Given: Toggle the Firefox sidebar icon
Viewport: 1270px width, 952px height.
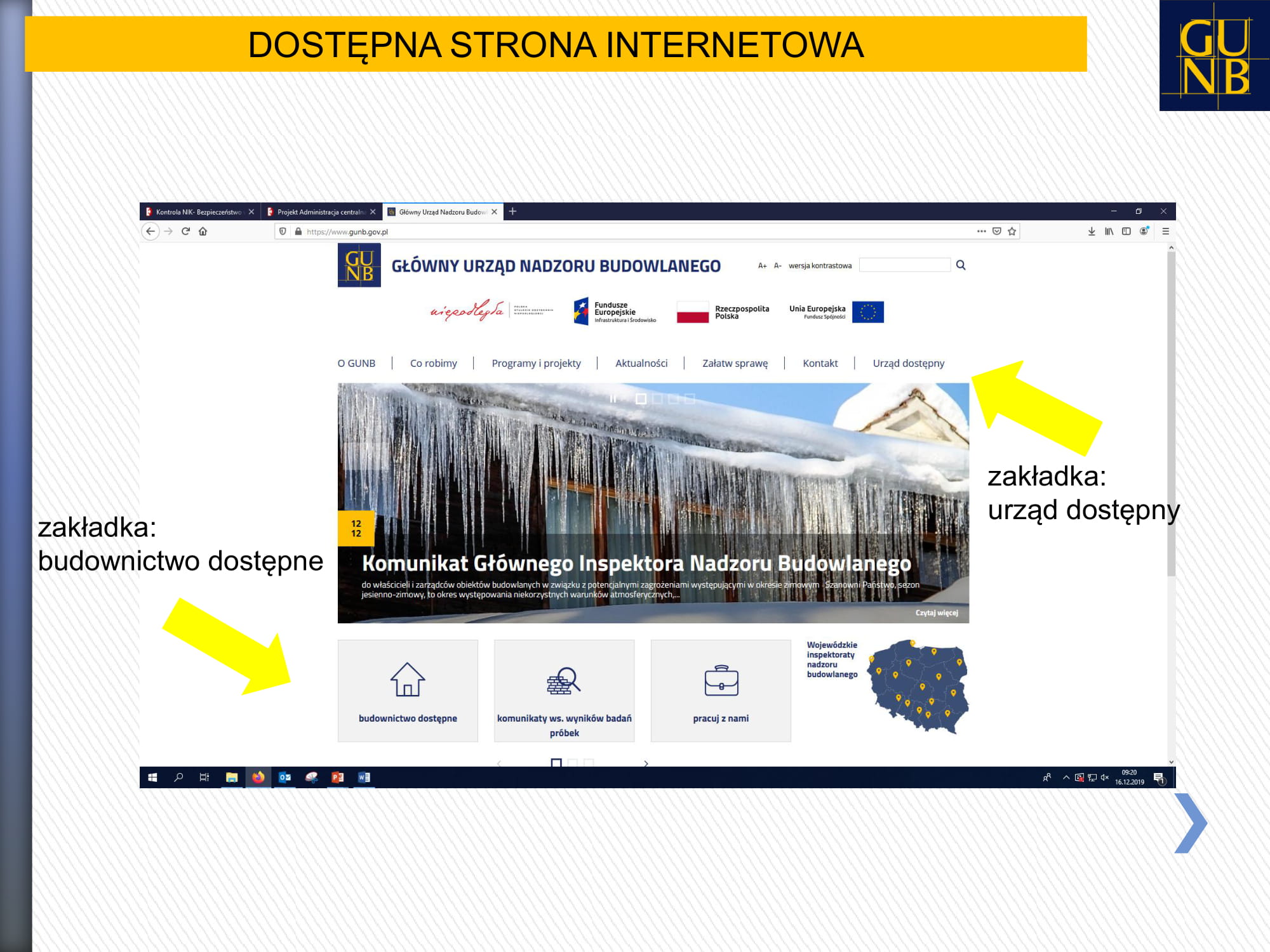Looking at the screenshot, I should (x=1126, y=231).
